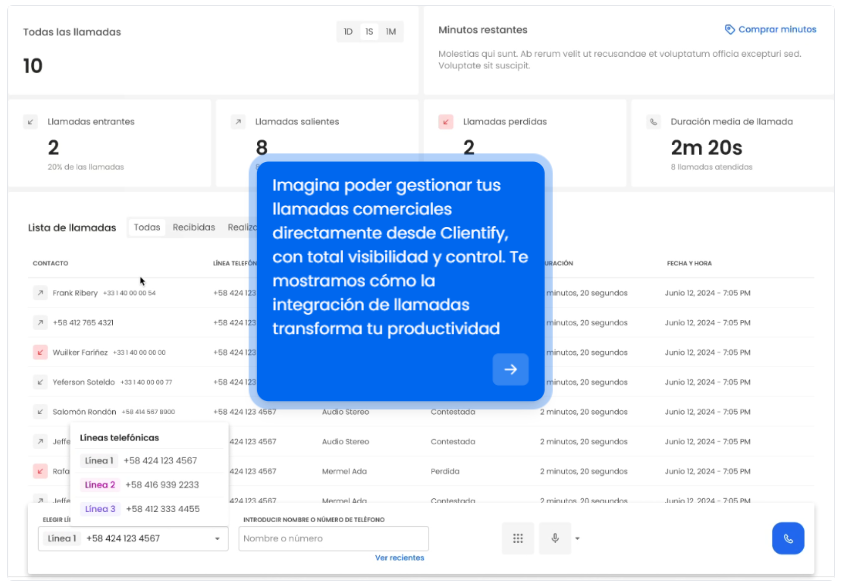841x584 pixels.
Task: Select the 1D time range
Action: 348,32
